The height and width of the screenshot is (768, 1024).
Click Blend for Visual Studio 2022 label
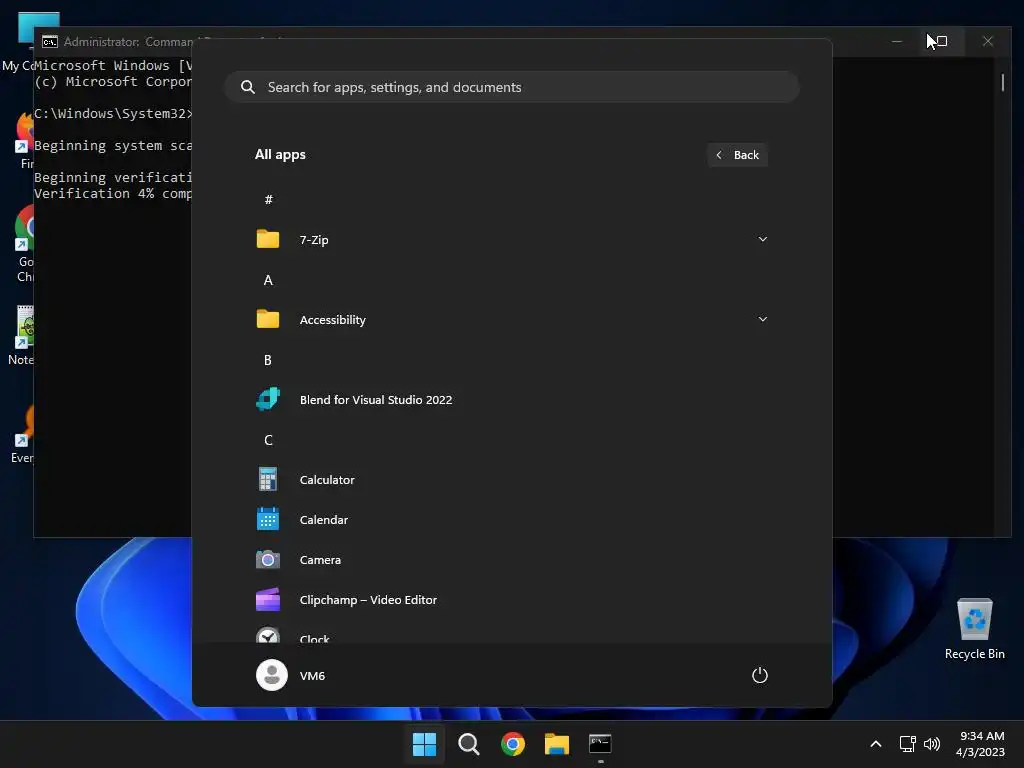[376, 400]
